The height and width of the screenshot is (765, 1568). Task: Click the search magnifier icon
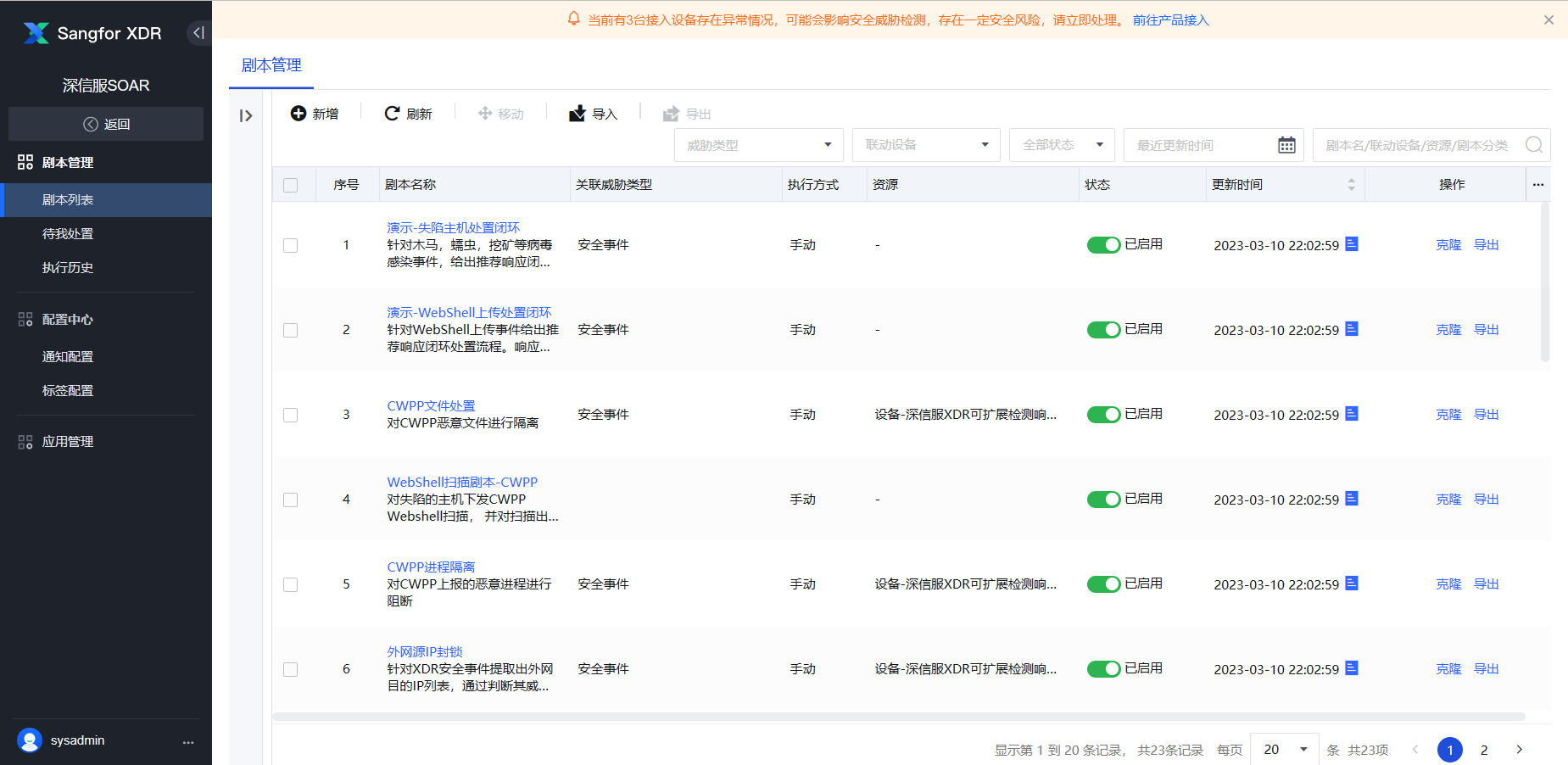[1533, 145]
